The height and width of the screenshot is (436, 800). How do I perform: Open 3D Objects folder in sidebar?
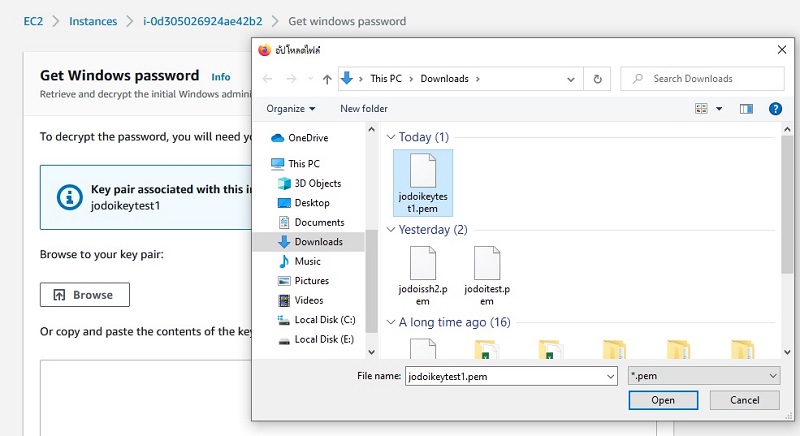[x=317, y=183]
